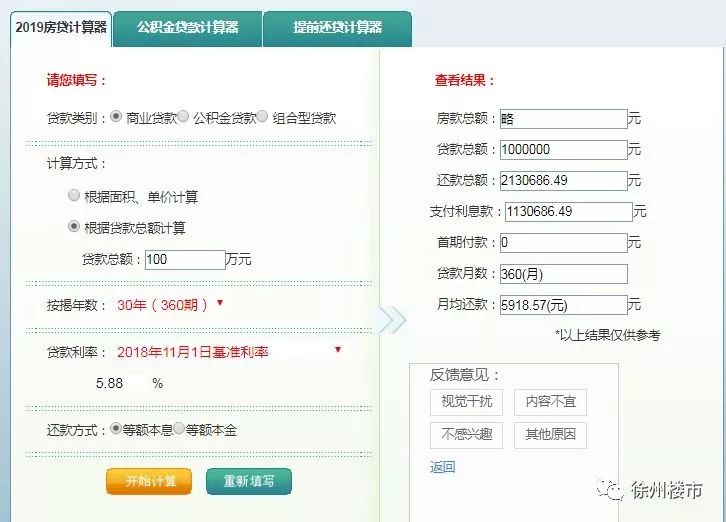Click the 返回 link

click(442, 467)
